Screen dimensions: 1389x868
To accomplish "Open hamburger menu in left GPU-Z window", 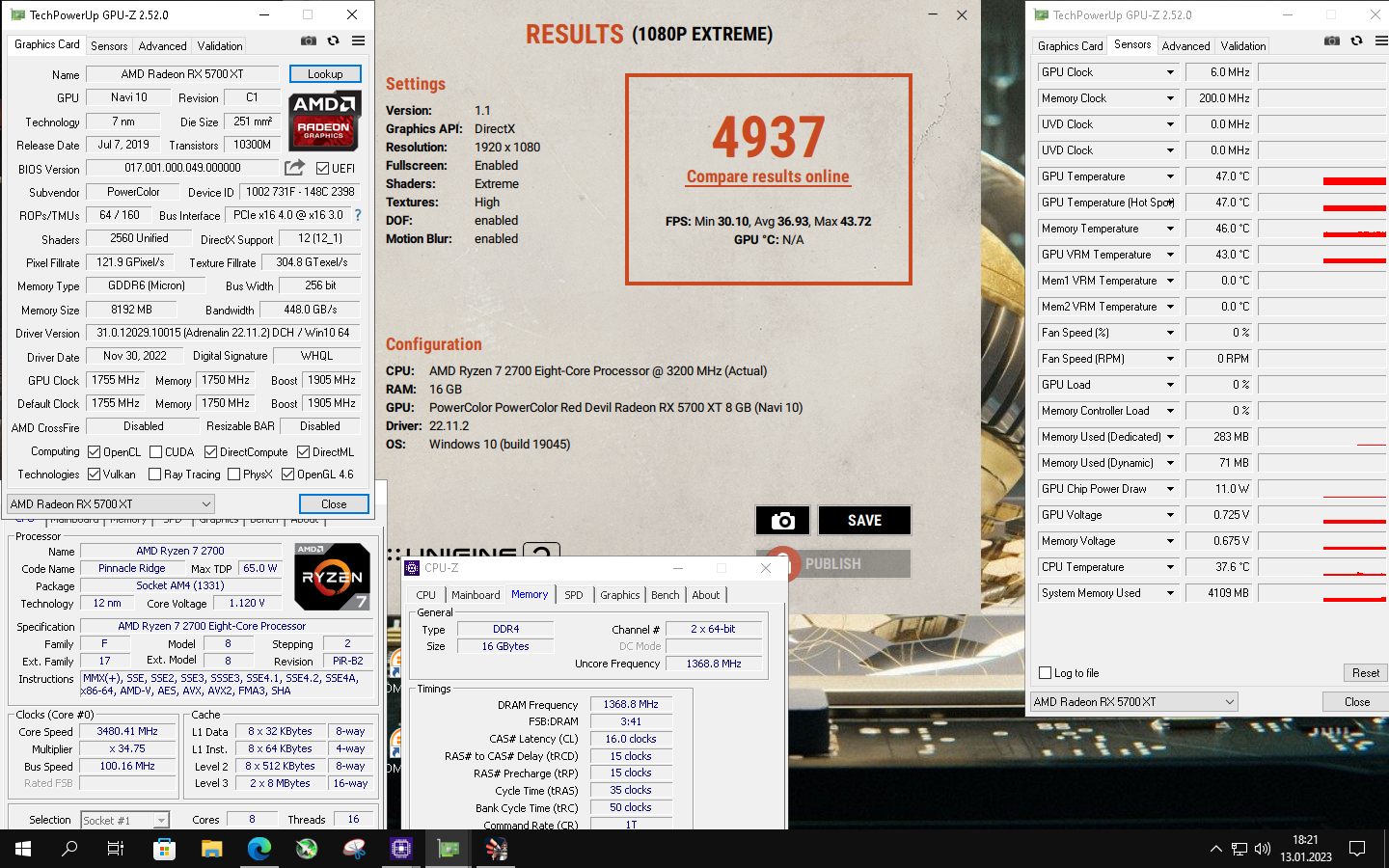I will [x=358, y=41].
